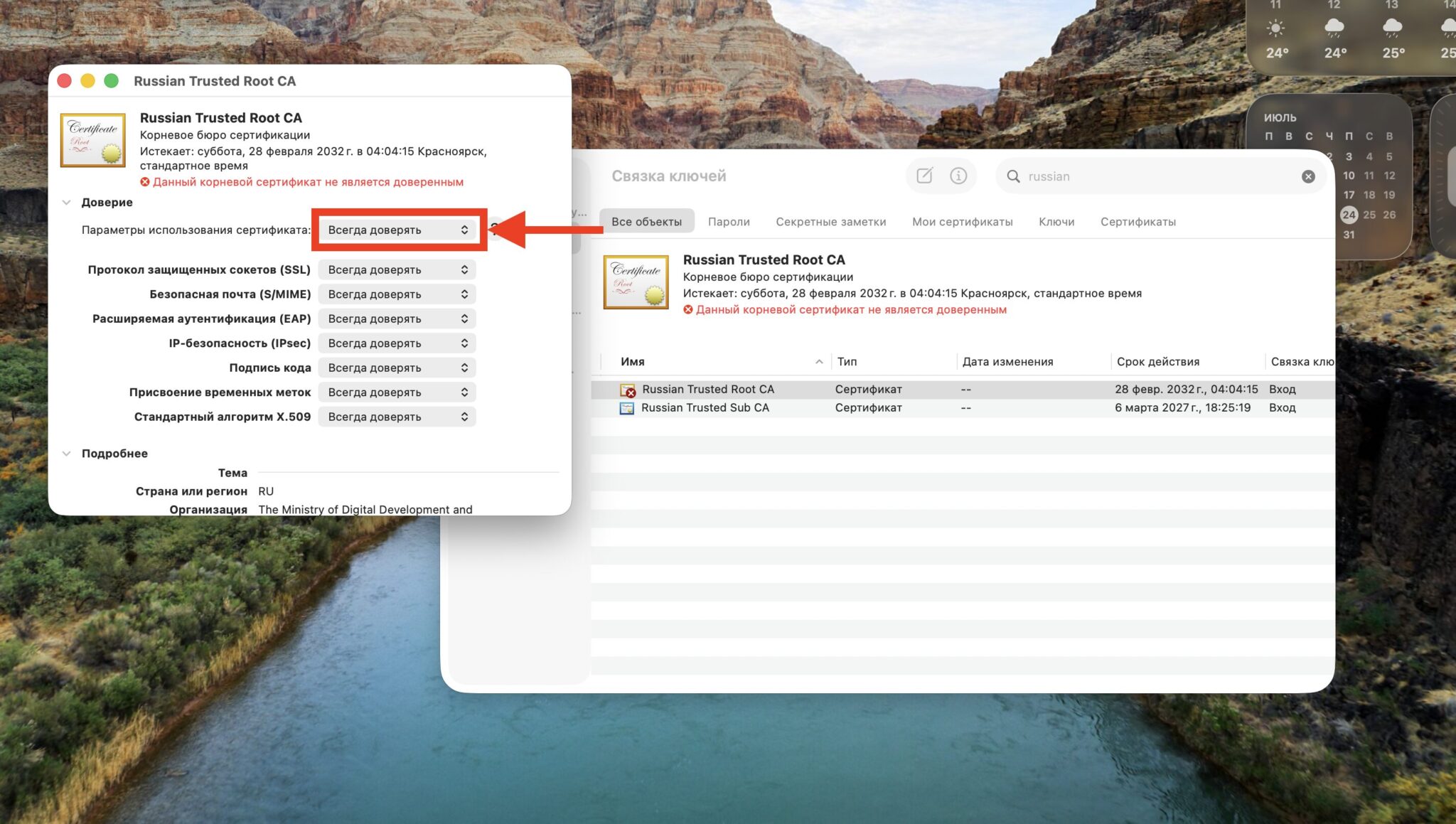Collapse the Доверие section
This screenshot has width=1456, height=824.
coord(66,203)
